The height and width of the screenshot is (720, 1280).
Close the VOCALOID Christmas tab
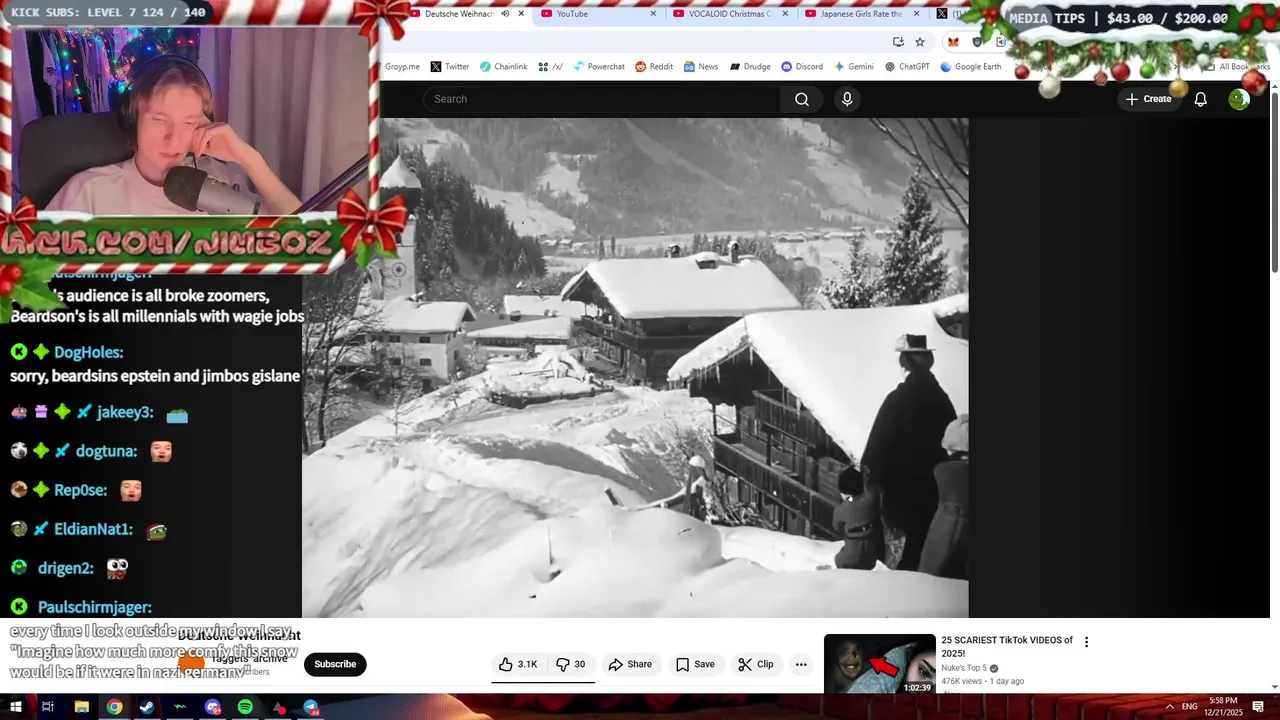click(785, 14)
